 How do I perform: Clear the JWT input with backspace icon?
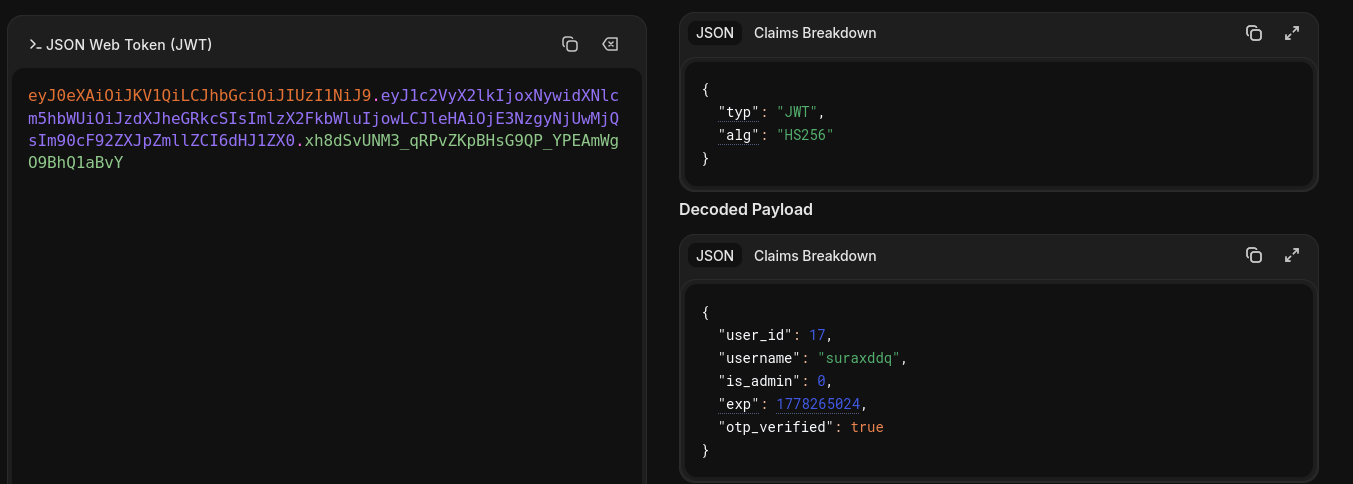[x=610, y=44]
